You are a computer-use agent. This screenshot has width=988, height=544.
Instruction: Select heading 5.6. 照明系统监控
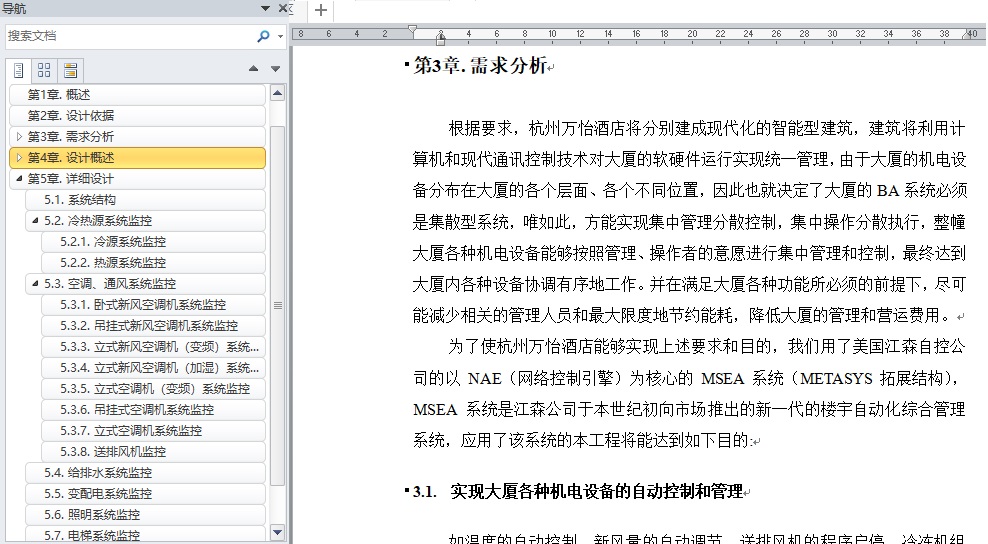point(146,514)
